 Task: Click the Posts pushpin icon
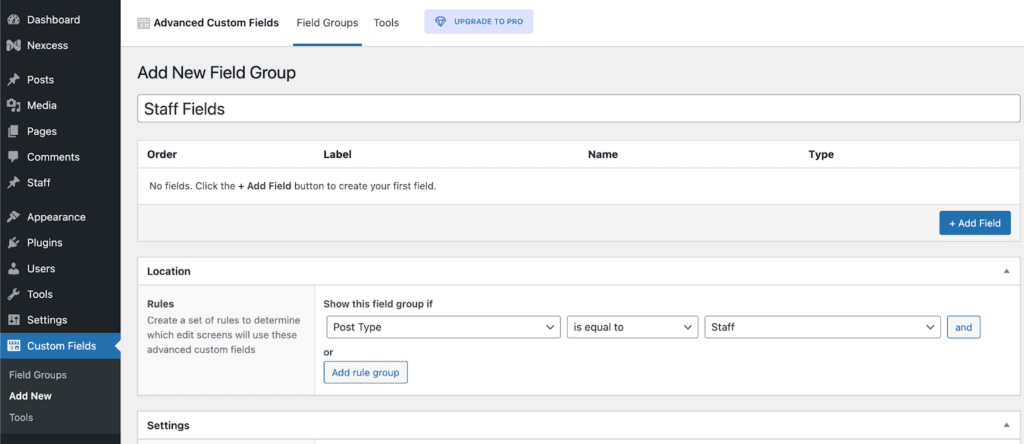point(13,80)
